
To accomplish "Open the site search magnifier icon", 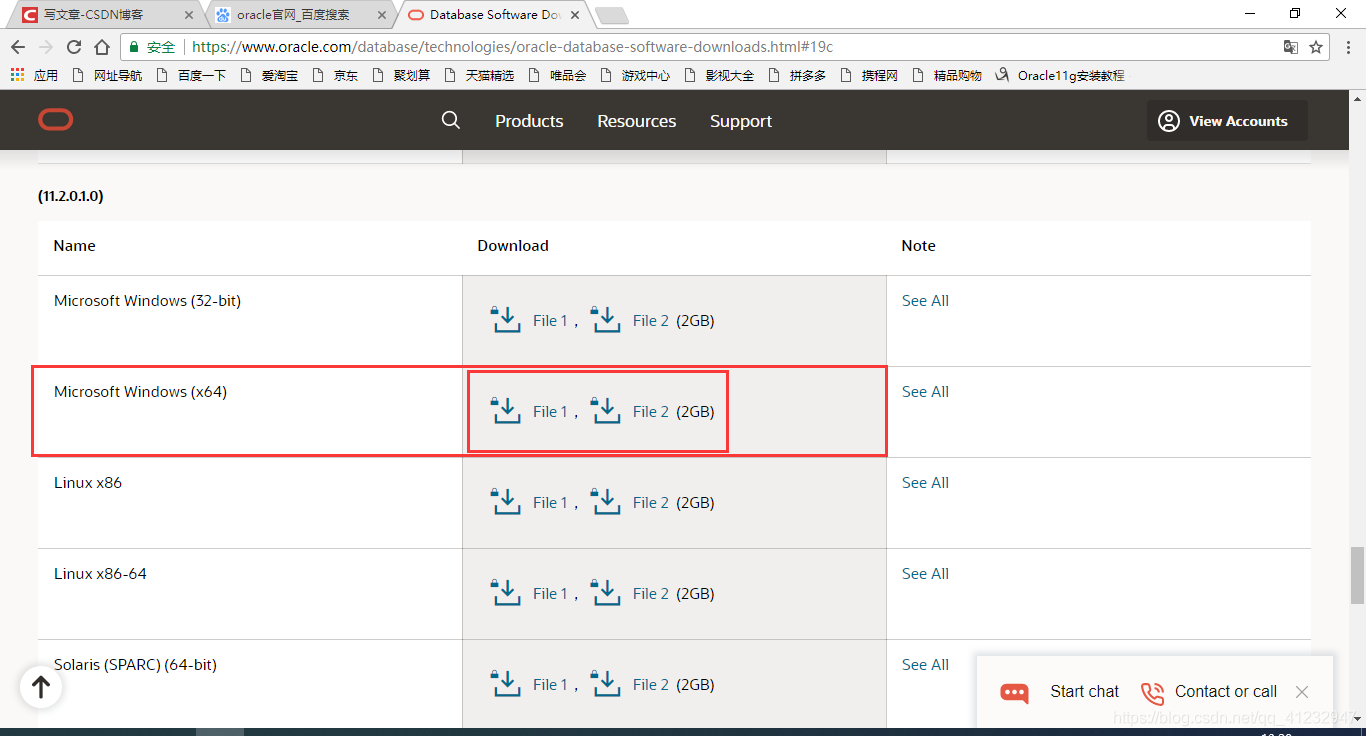I will click(450, 120).
